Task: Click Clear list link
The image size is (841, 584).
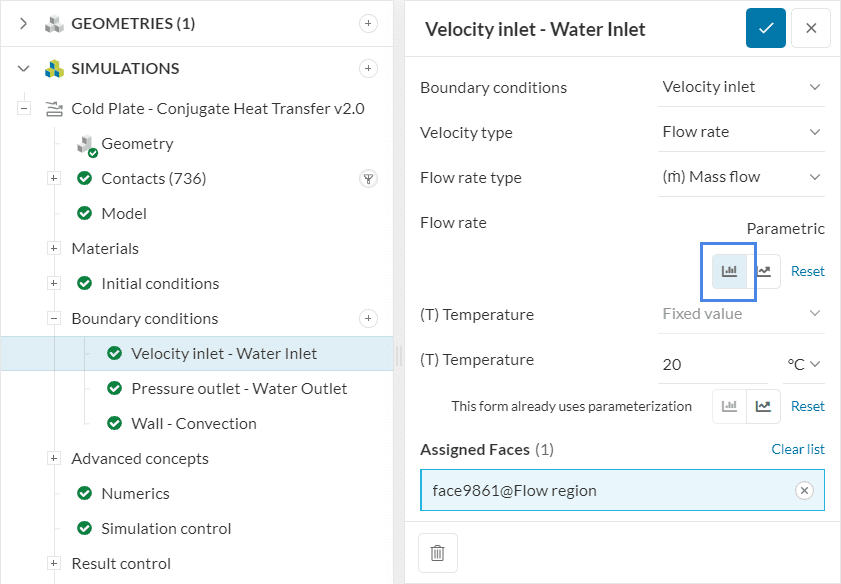Action: click(797, 449)
